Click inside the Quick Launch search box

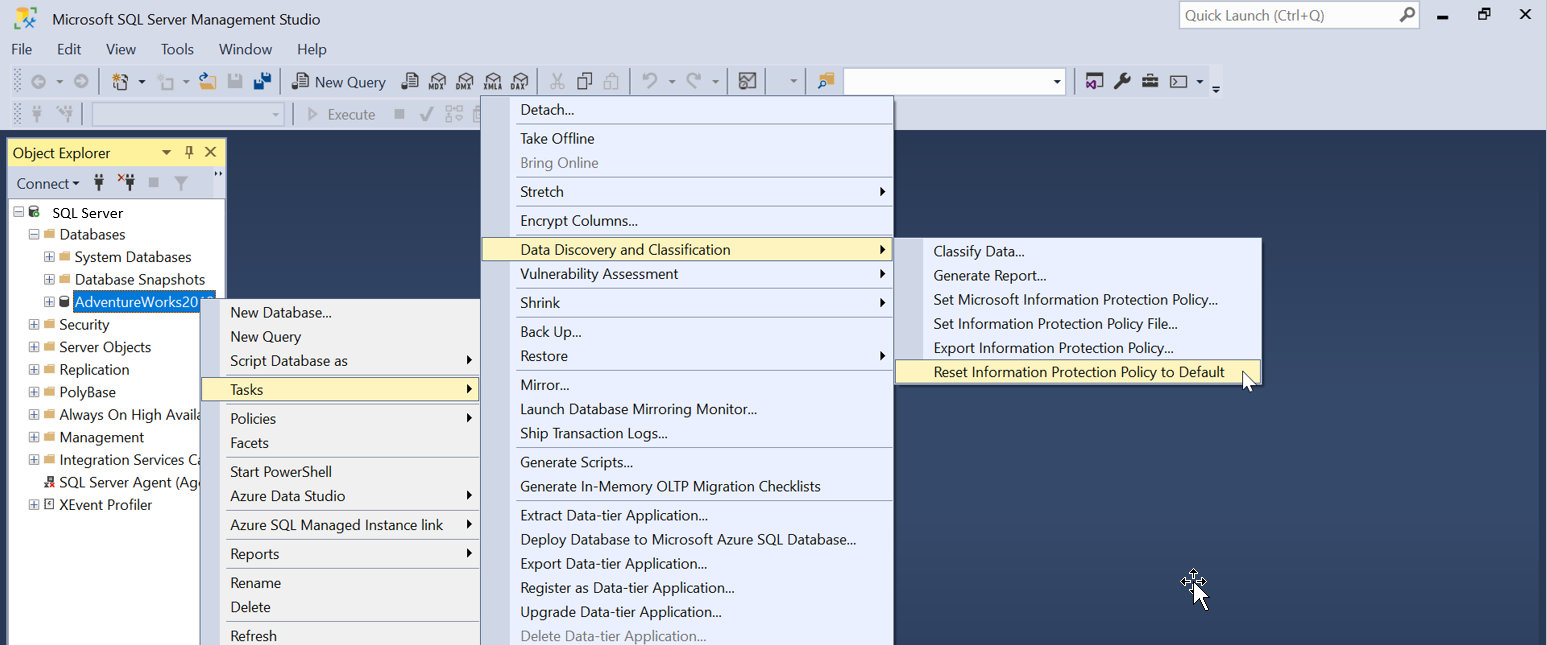1290,15
